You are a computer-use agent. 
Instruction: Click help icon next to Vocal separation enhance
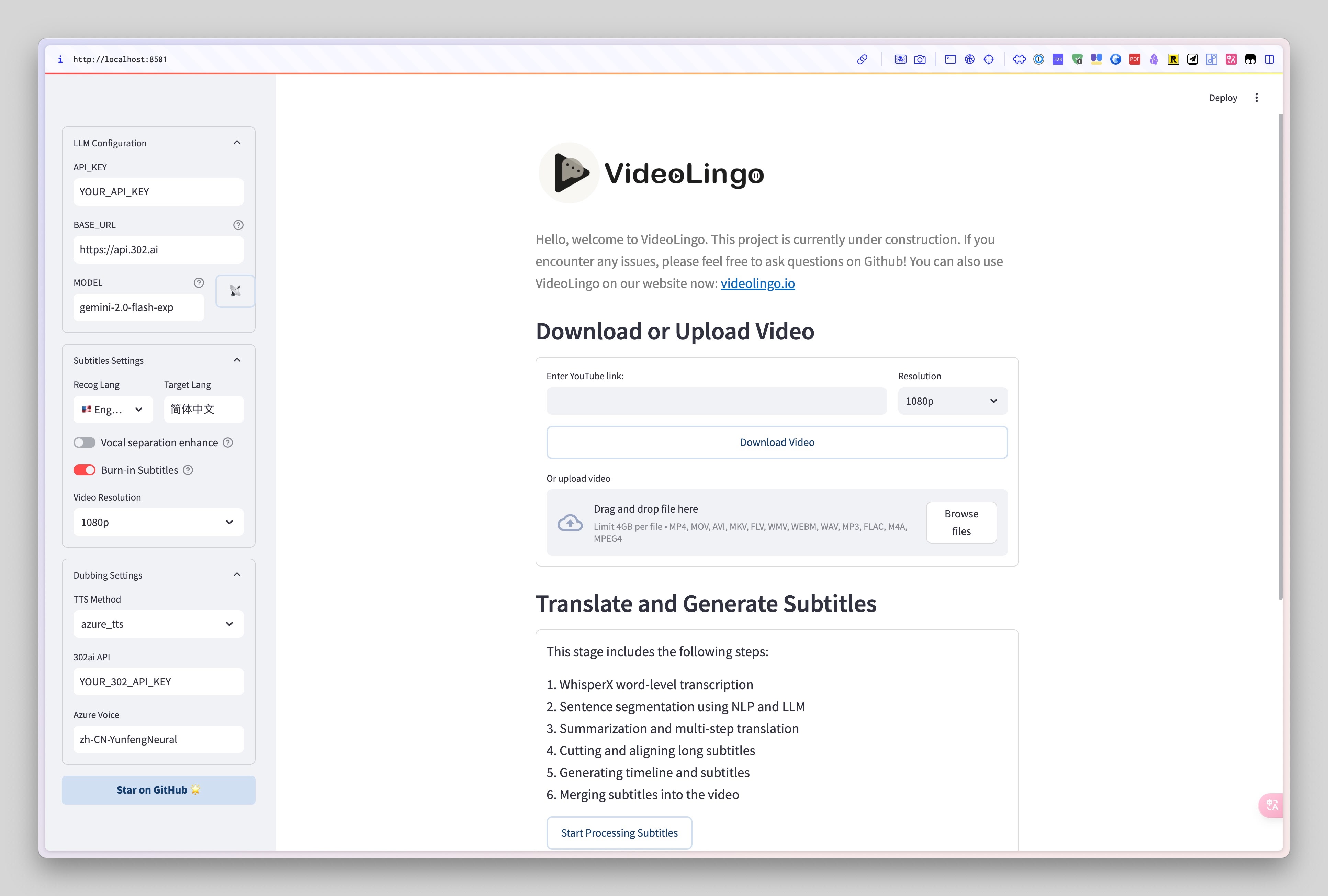(227, 442)
